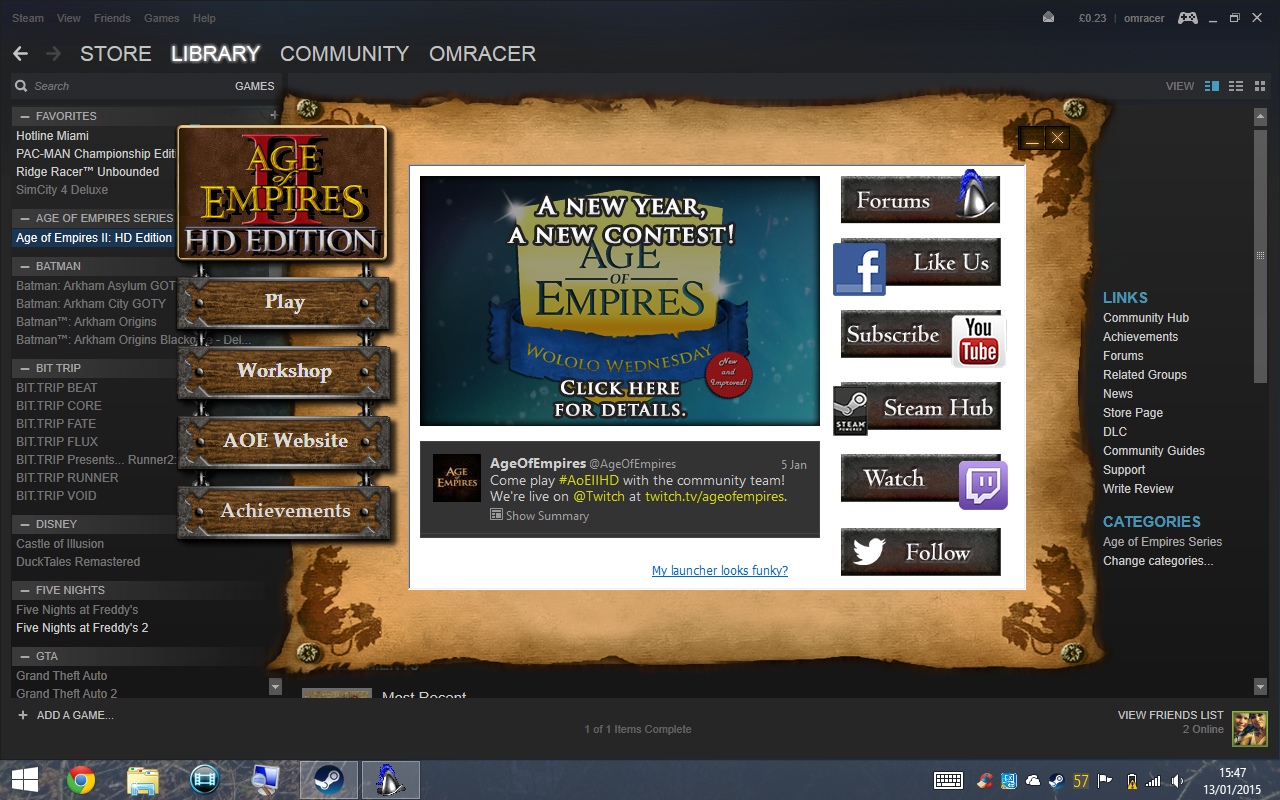The height and width of the screenshot is (800, 1280).
Task: Click the Wololo Wednesday contest banner
Action: pos(620,301)
